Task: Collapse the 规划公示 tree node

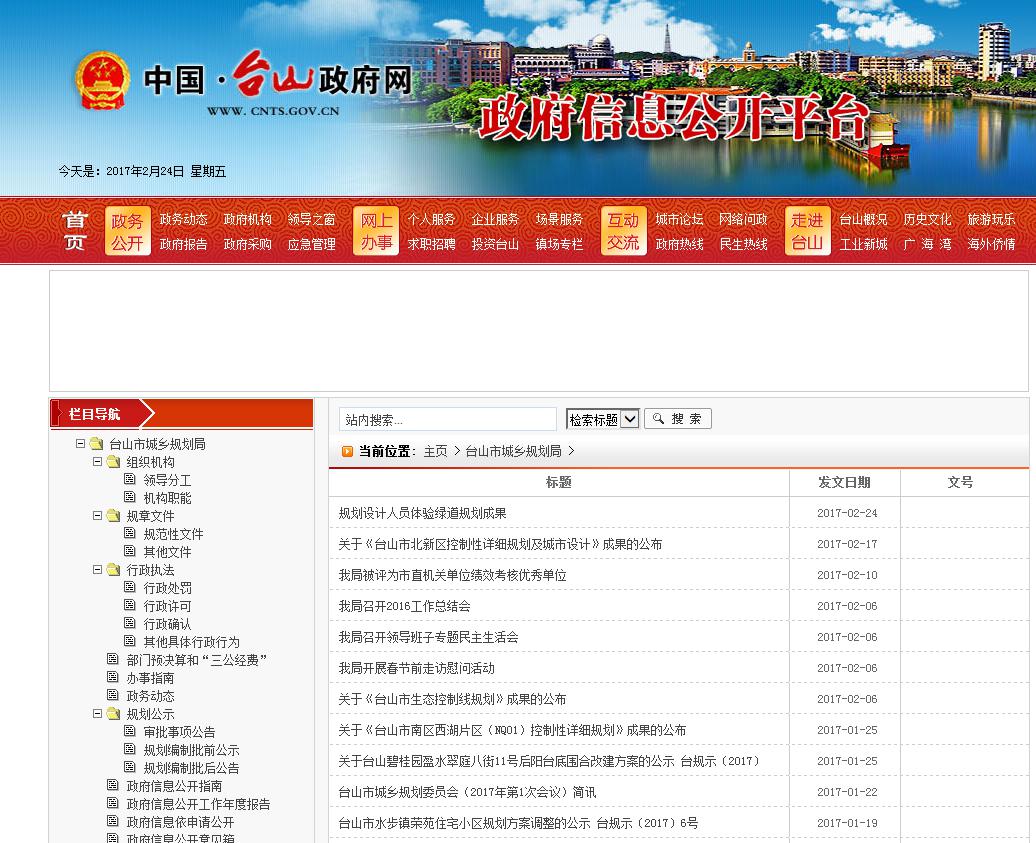Action: (x=98, y=714)
